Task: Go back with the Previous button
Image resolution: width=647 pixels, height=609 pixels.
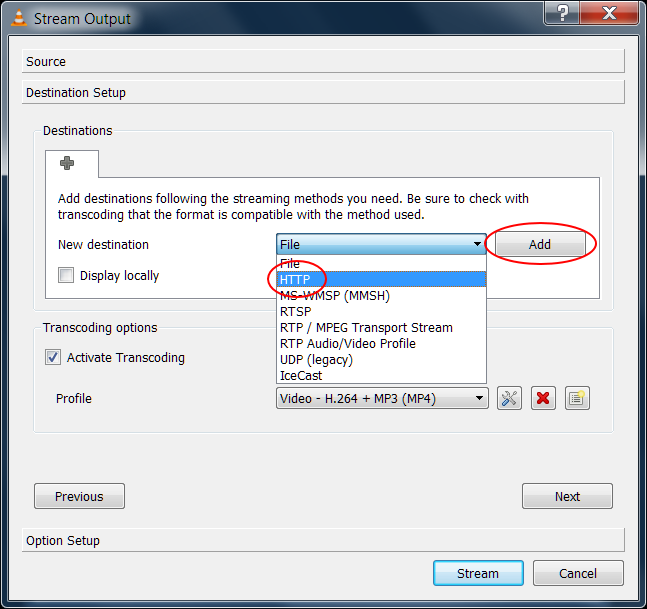Action: [x=79, y=496]
